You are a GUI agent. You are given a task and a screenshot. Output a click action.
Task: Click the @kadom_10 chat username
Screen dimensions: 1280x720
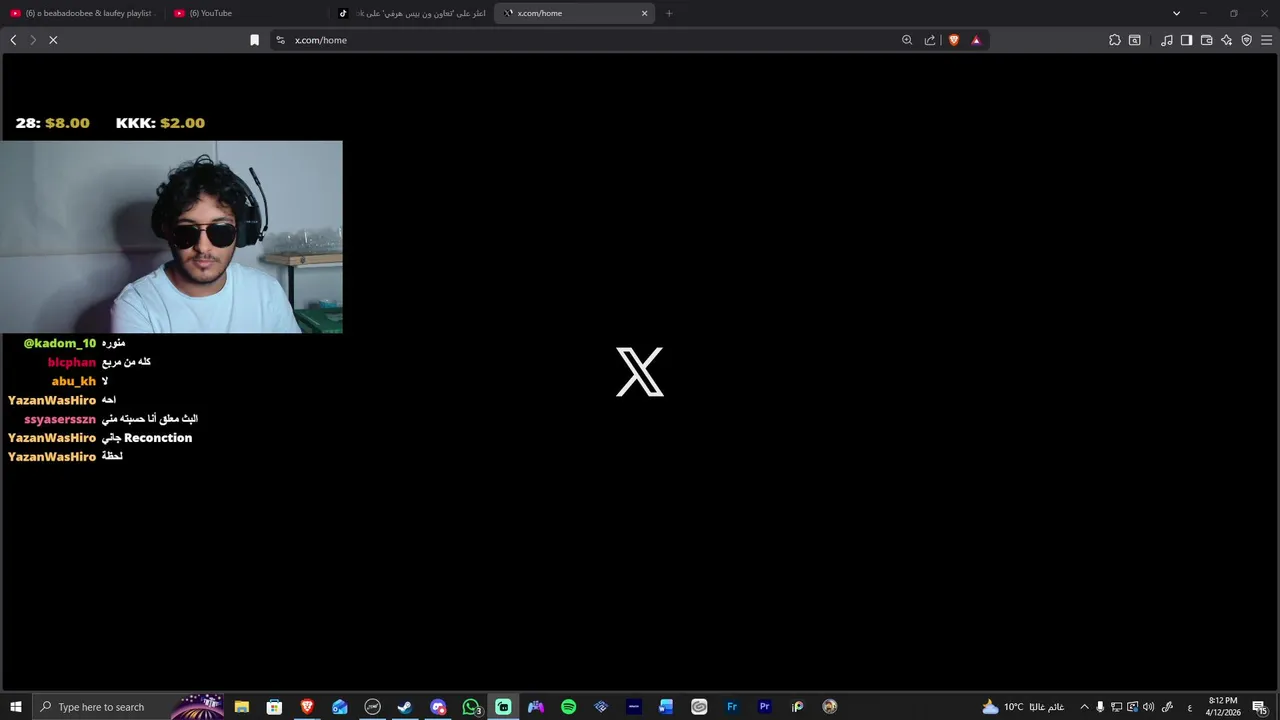60,343
